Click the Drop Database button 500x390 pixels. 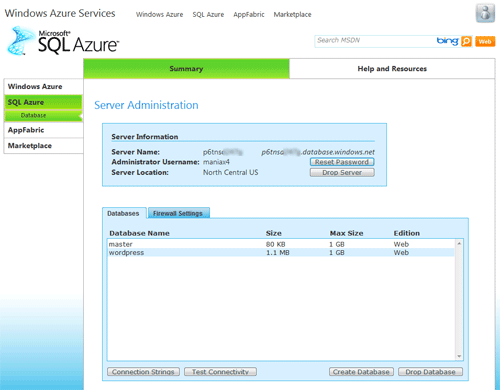click(430, 372)
